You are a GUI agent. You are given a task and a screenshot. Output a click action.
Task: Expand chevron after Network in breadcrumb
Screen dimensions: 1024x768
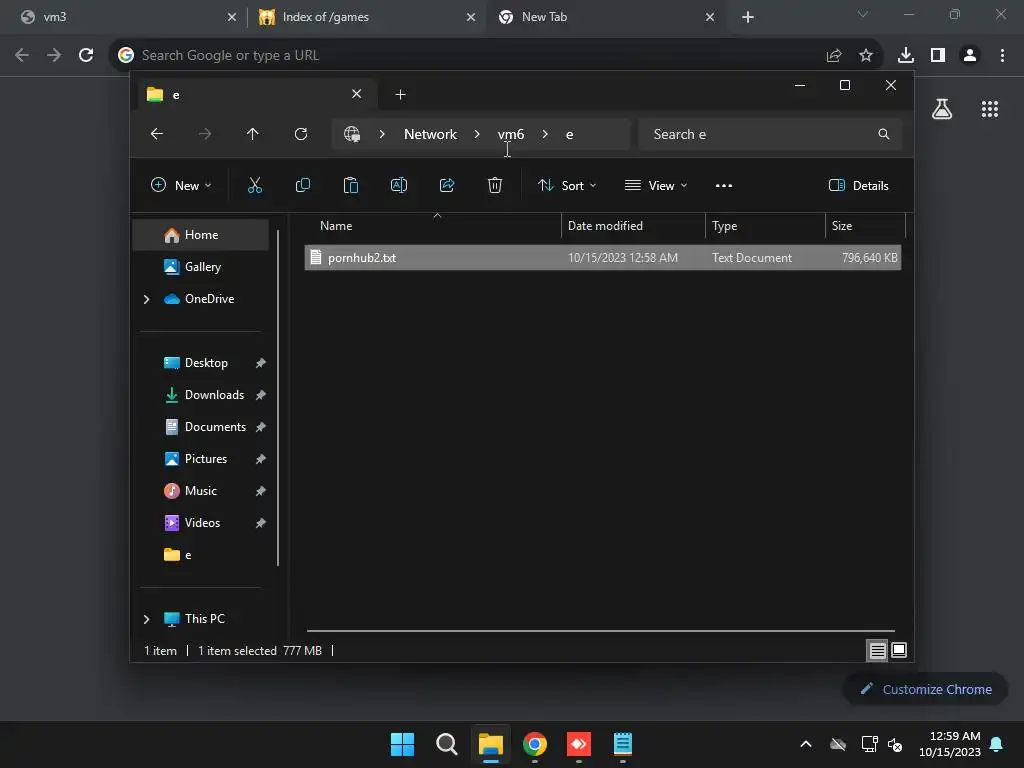pyautogui.click(x=477, y=134)
